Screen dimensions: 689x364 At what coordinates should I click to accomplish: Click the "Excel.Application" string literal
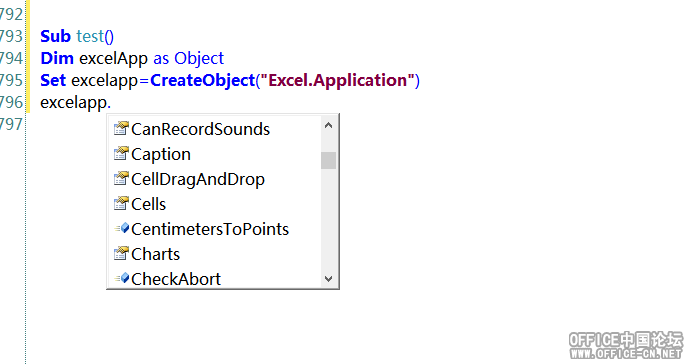pyautogui.click(x=337, y=80)
